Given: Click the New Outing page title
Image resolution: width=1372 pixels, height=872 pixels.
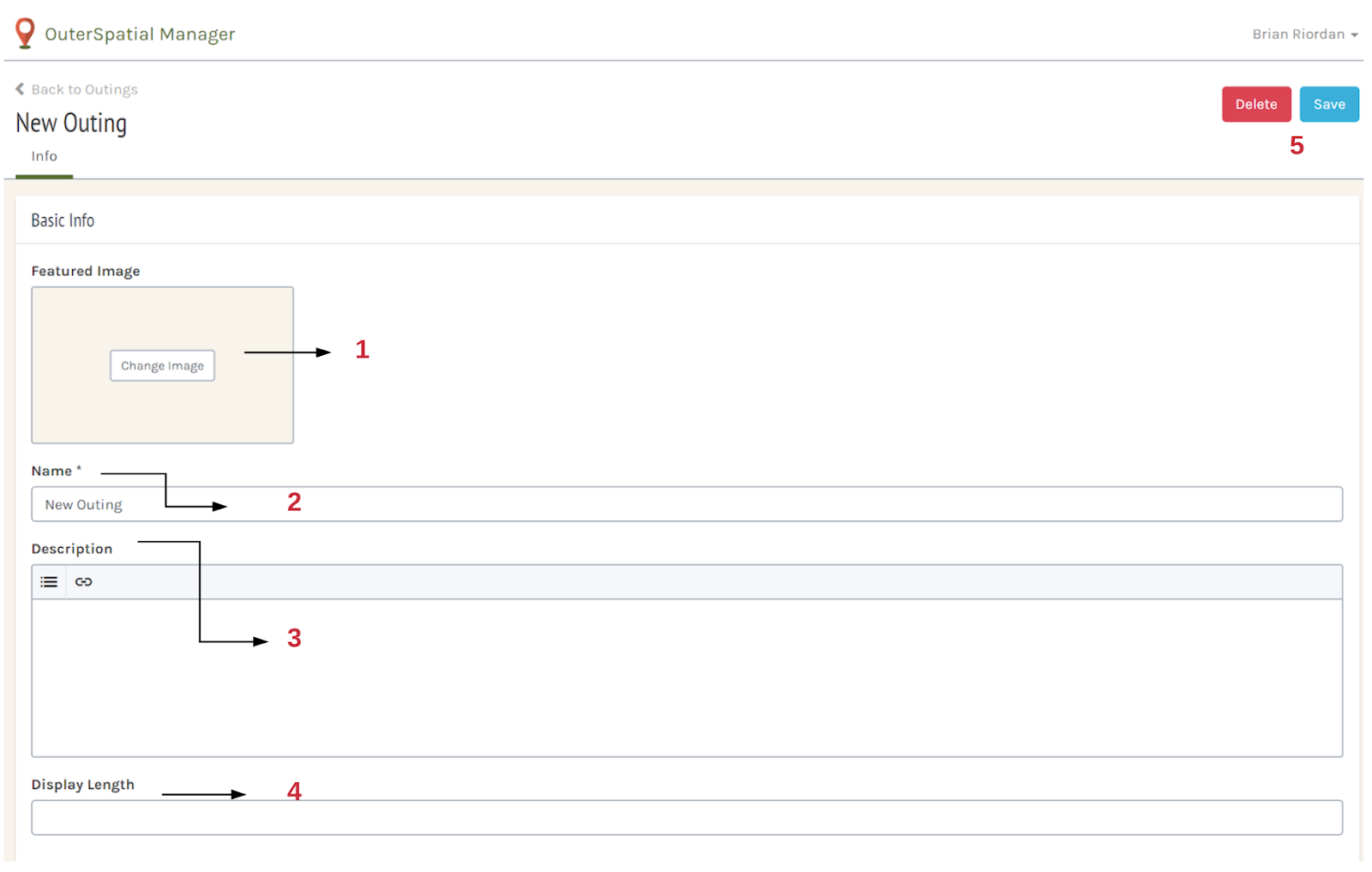Looking at the screenshot, I should [71, 123].
